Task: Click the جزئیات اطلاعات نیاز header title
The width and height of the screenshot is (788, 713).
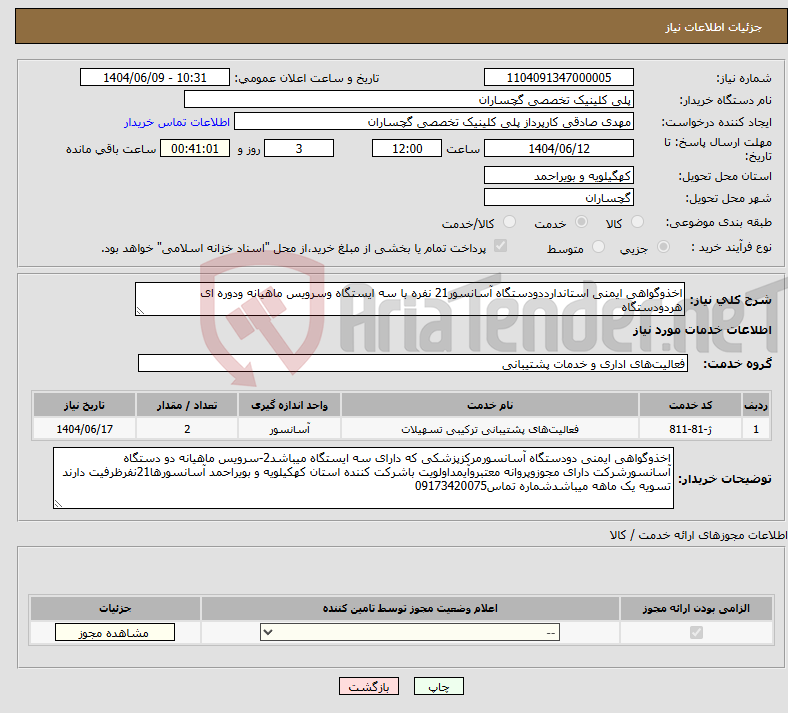Action: [x=714, y=27]
